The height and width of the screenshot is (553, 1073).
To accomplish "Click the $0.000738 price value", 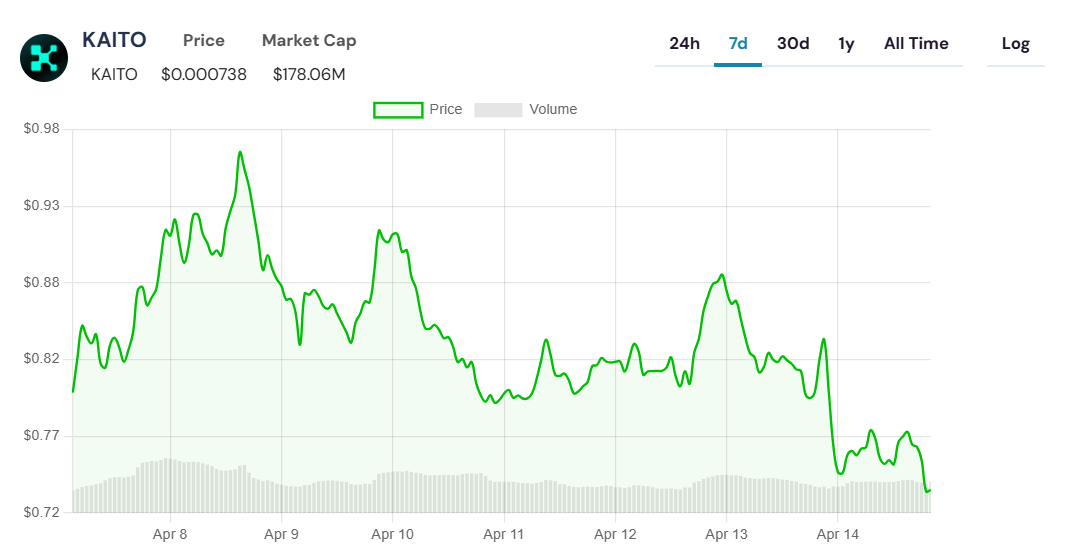I will click(204, 75).
